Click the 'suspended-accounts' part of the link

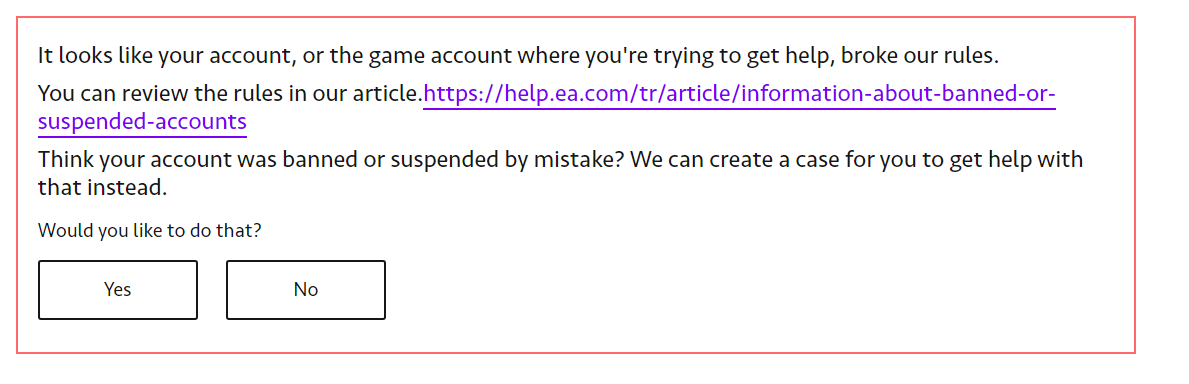click(x=143, y=121)
